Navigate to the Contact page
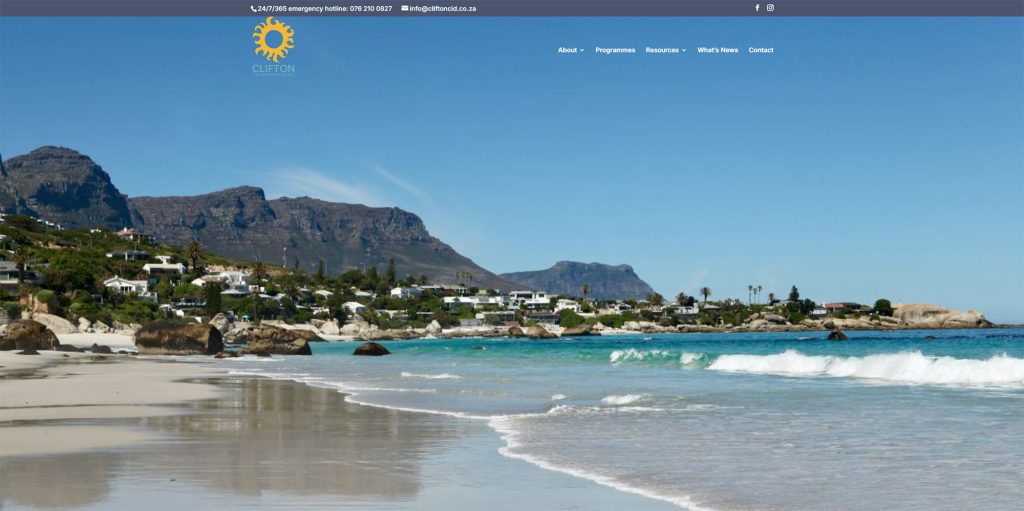Screen dimensions: 1024x511 click(761, 50)
